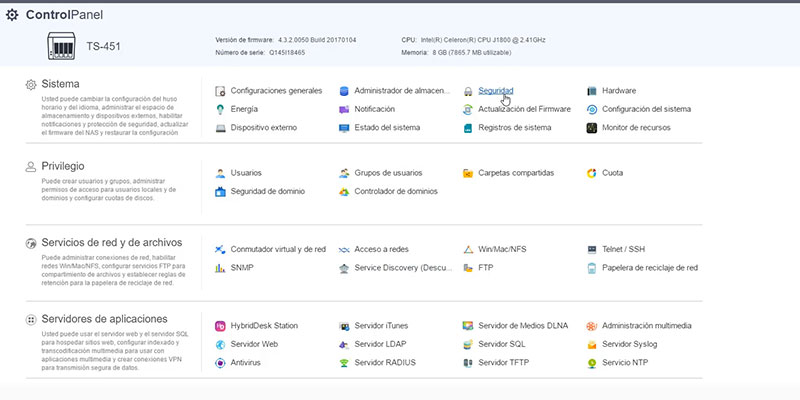Open the Acceso a redes icon
The image size is (800, 400).
[344, 249]
